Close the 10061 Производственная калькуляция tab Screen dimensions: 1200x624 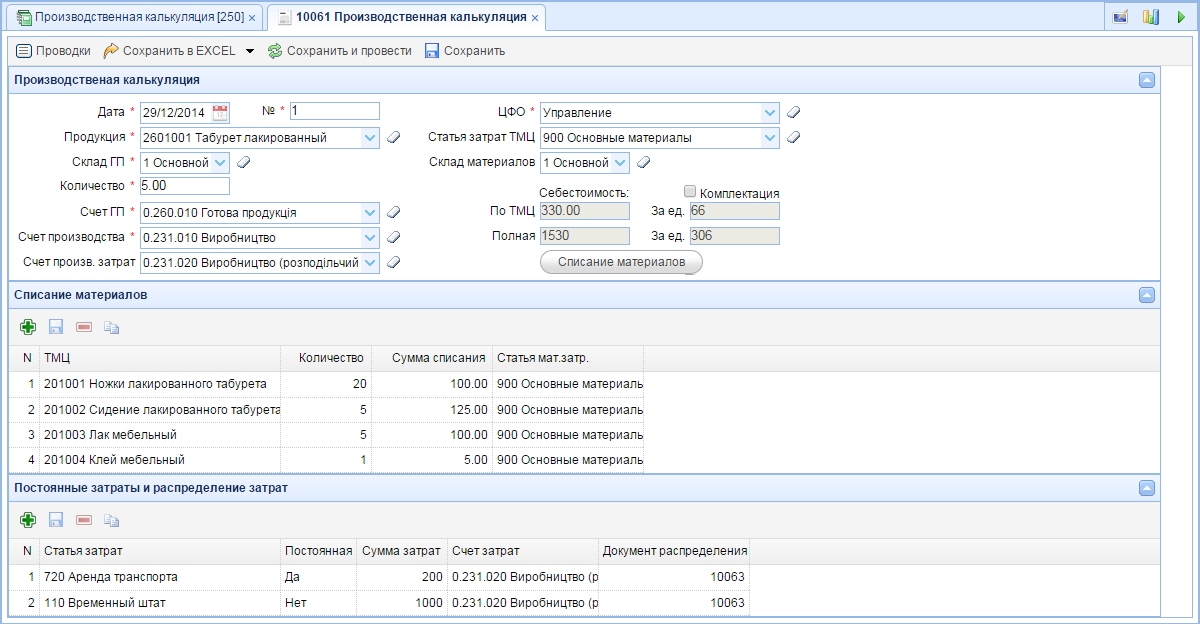pos(535,18)
